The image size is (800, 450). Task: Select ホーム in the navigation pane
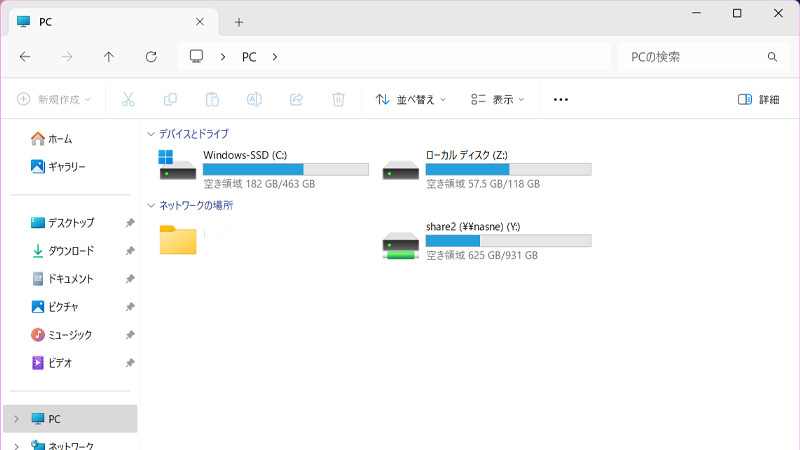tap(59, 139)
